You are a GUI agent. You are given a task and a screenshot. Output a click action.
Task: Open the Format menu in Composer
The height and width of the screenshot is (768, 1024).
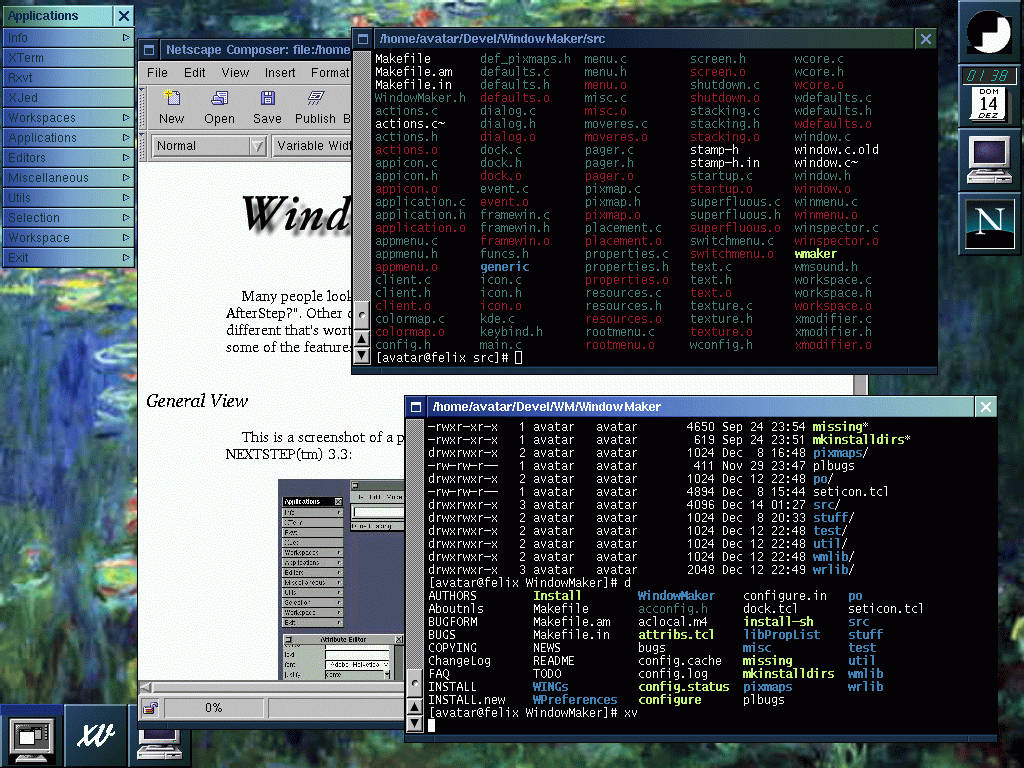pos(330,72)
